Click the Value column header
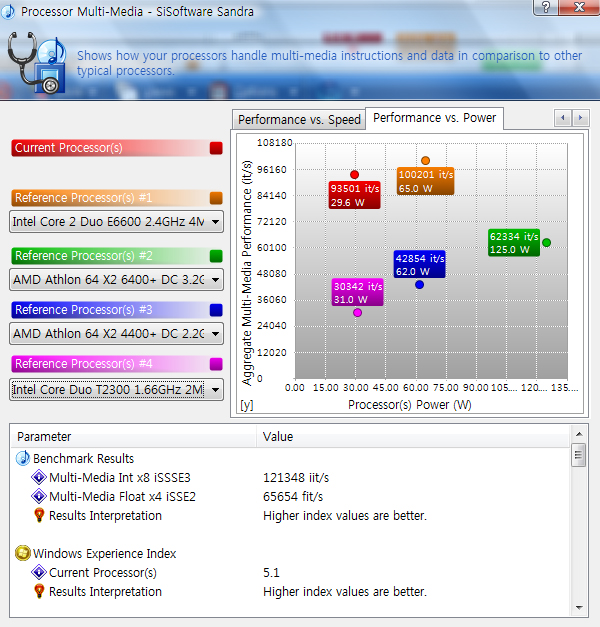600x627 pixels. 412,437
